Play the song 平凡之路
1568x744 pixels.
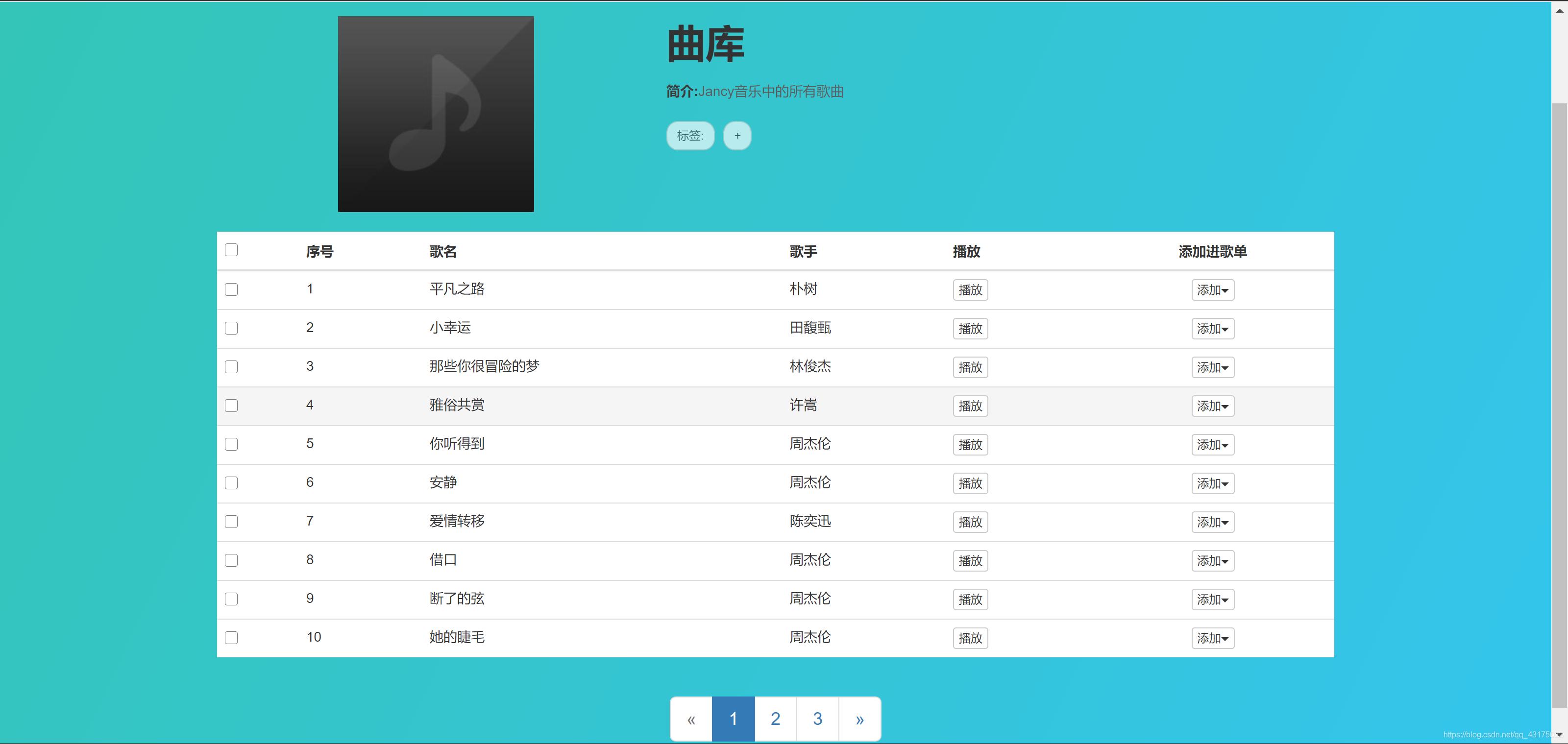tap(970, 290)
